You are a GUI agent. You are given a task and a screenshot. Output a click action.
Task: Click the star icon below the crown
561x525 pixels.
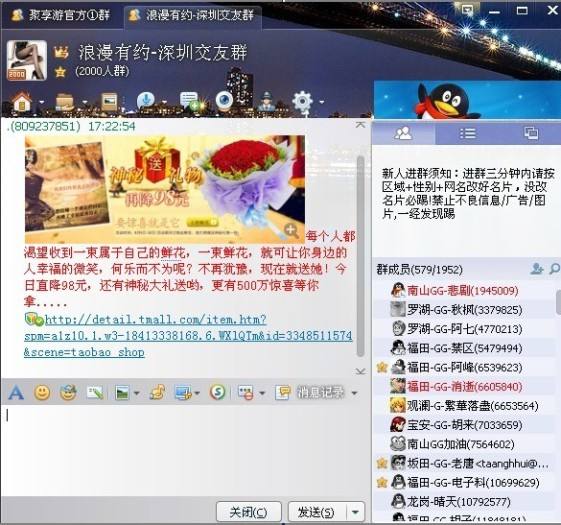coord(60,72)
